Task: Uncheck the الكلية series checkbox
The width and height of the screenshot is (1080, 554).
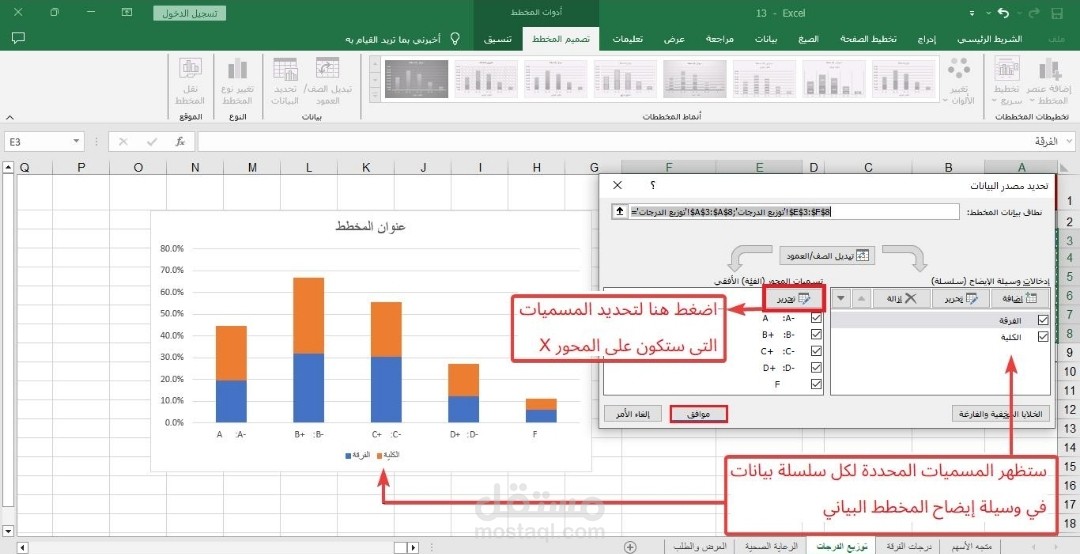Action: tap(1043, 337)
